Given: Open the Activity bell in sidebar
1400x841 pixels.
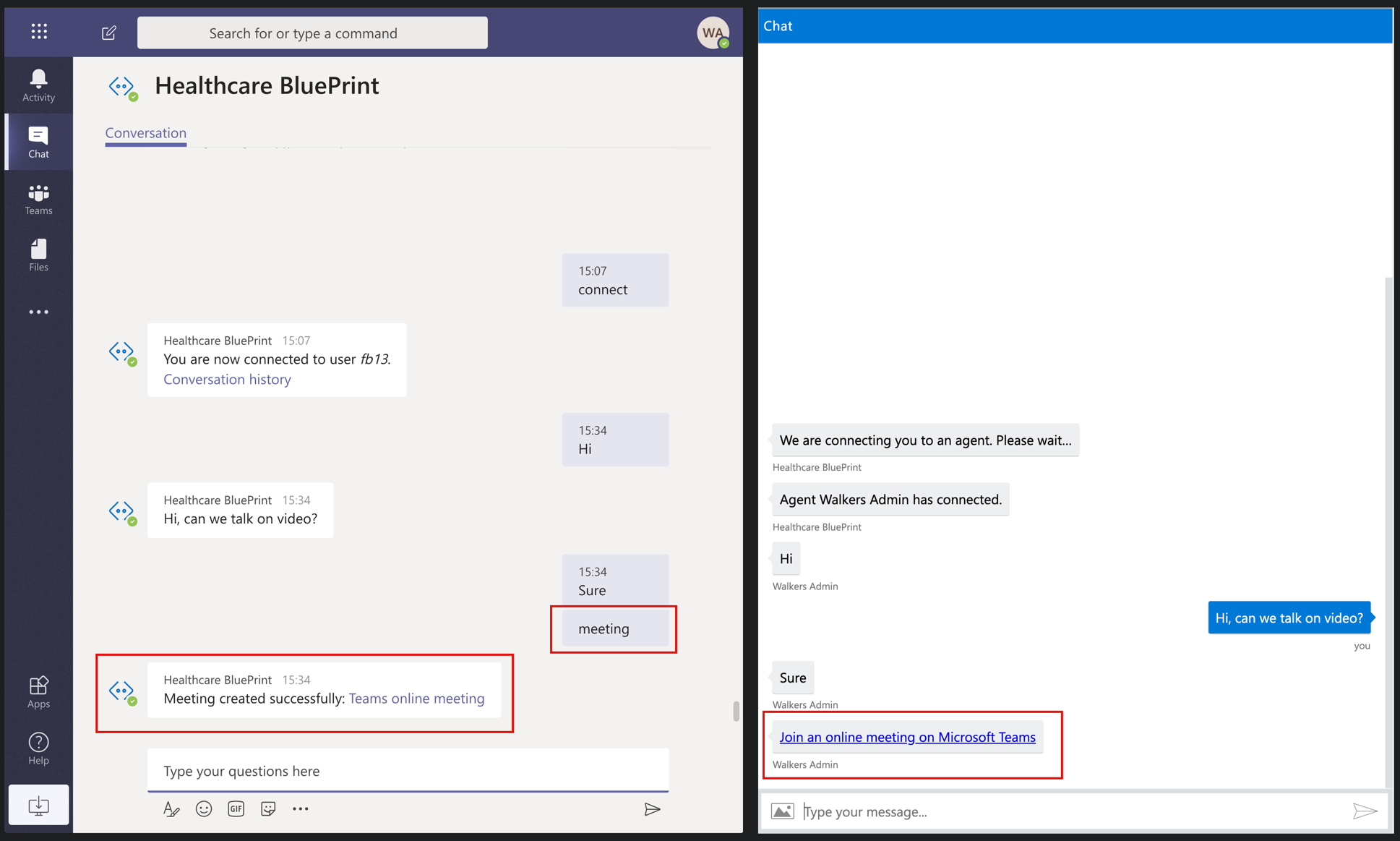Looking at the screenshot, I should pos(38,85).
